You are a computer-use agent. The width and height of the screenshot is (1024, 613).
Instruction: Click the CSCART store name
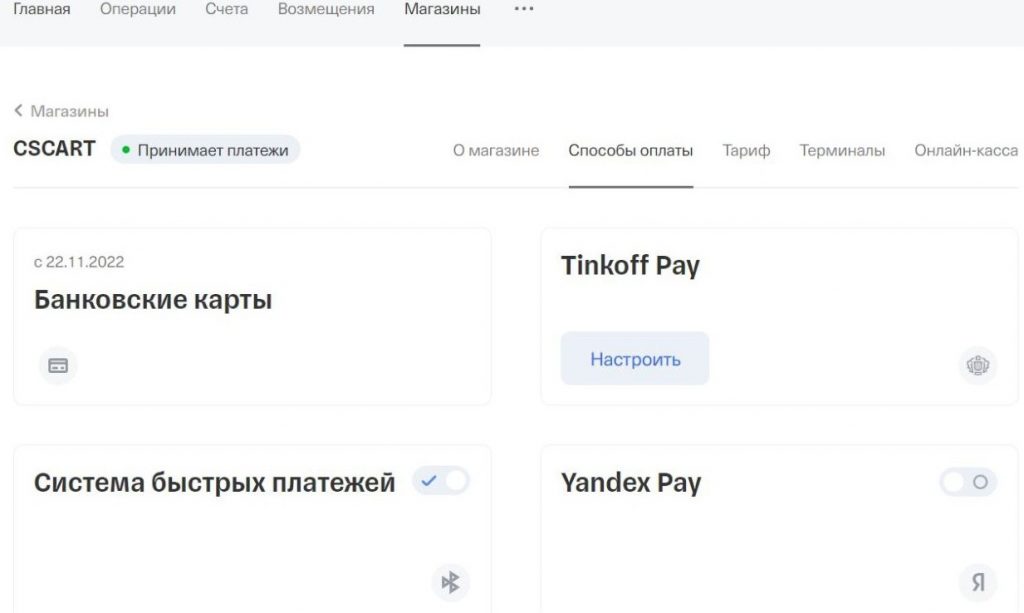pyautogui.click(x=54, y=149)
